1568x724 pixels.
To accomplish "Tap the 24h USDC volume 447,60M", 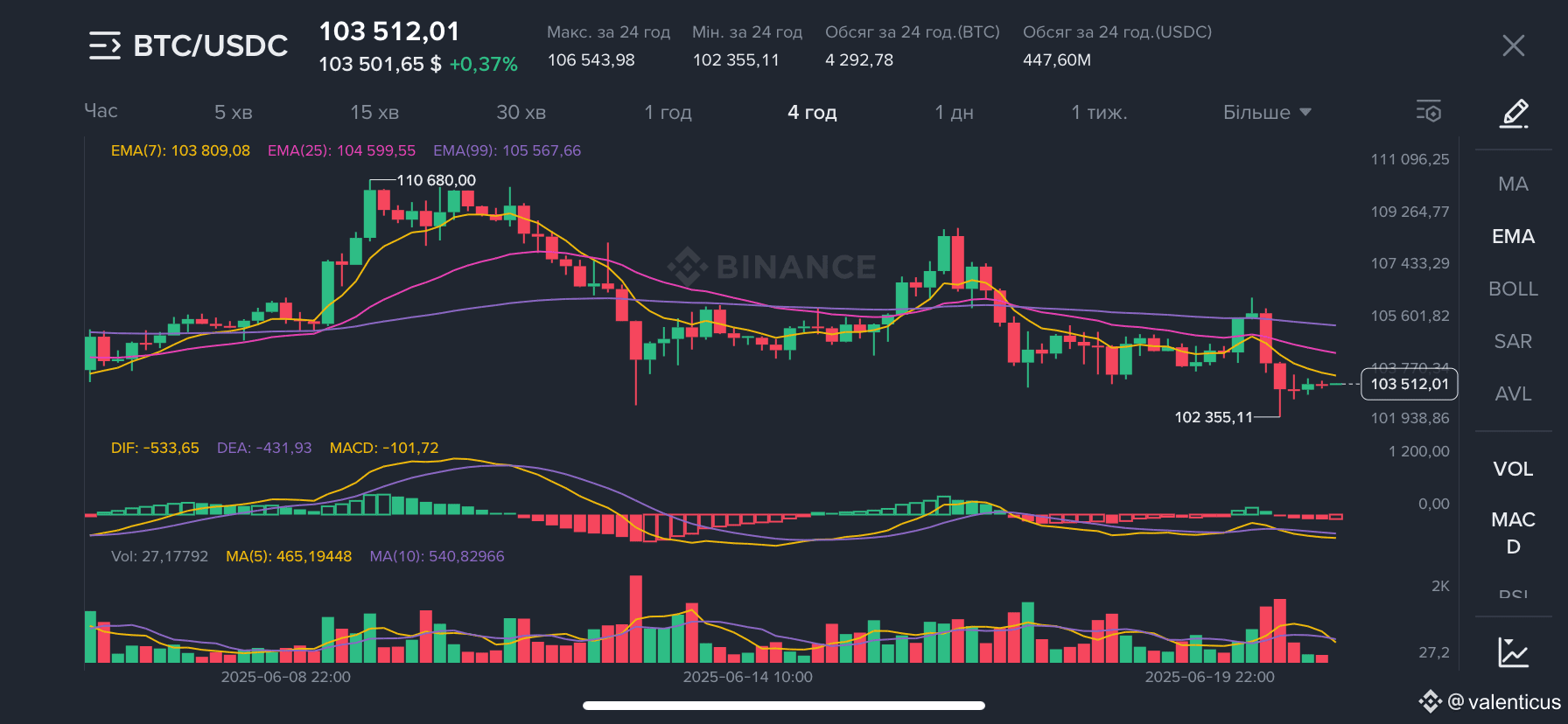I will click(1057, 60).
